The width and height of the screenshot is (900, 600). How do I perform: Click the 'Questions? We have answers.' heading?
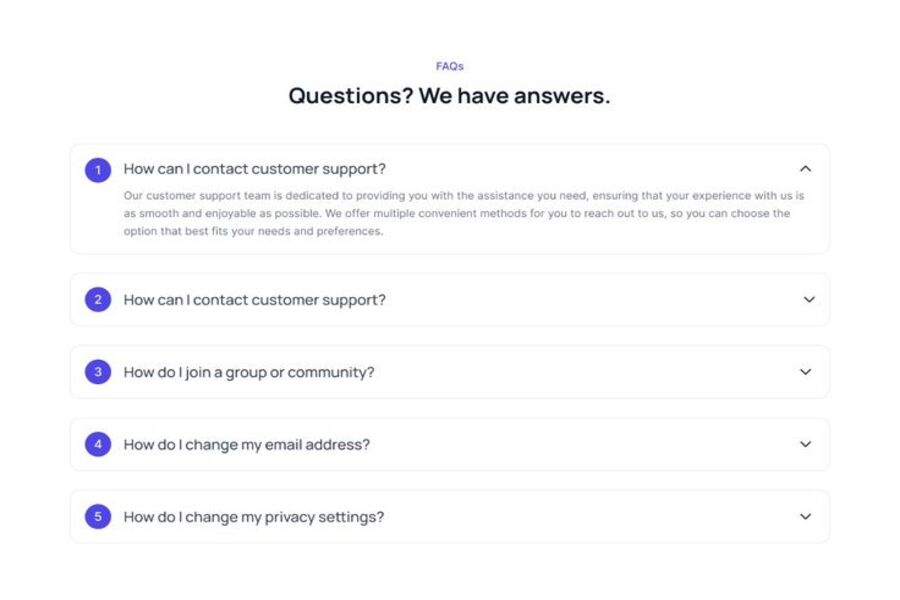tap(449, 96)
